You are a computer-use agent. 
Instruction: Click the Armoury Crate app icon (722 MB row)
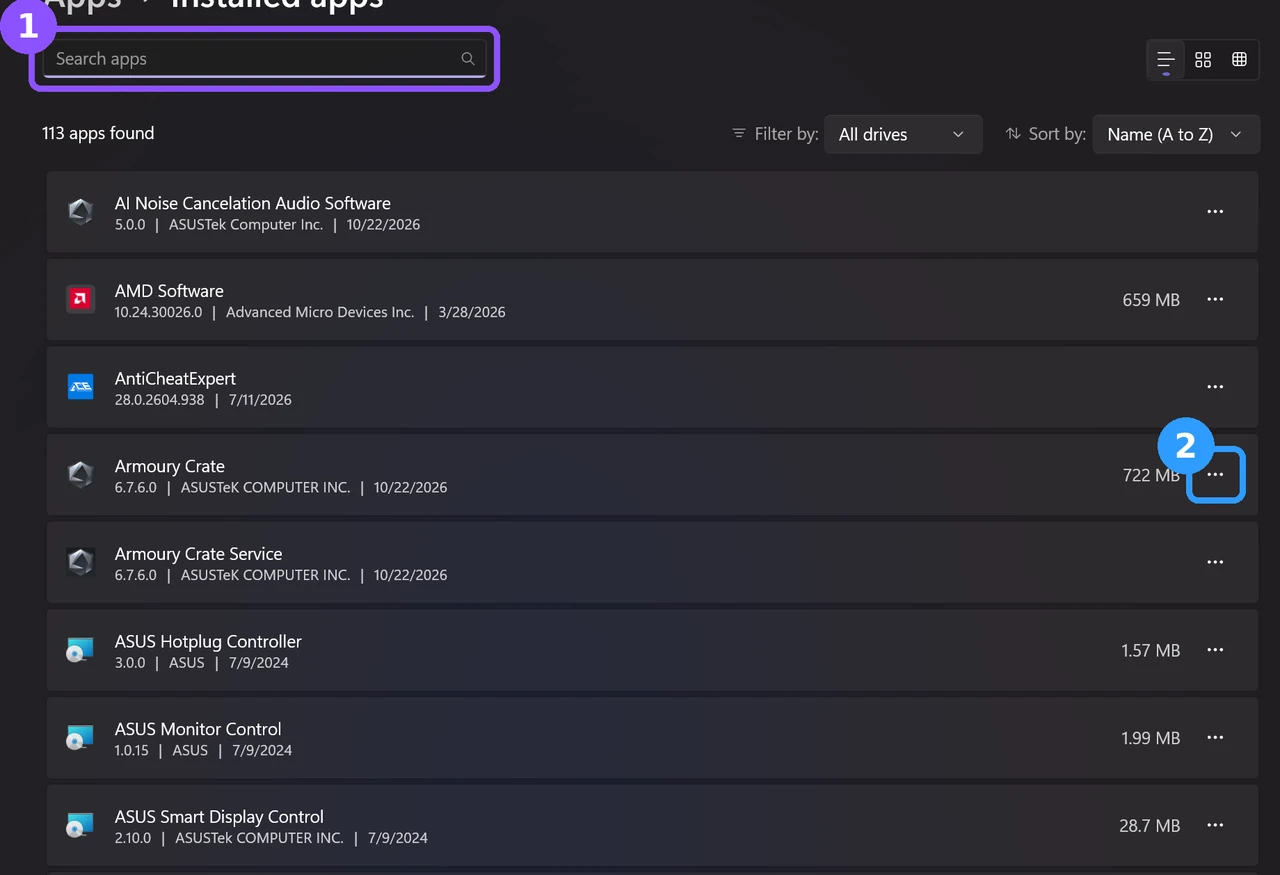coord(80,475)
